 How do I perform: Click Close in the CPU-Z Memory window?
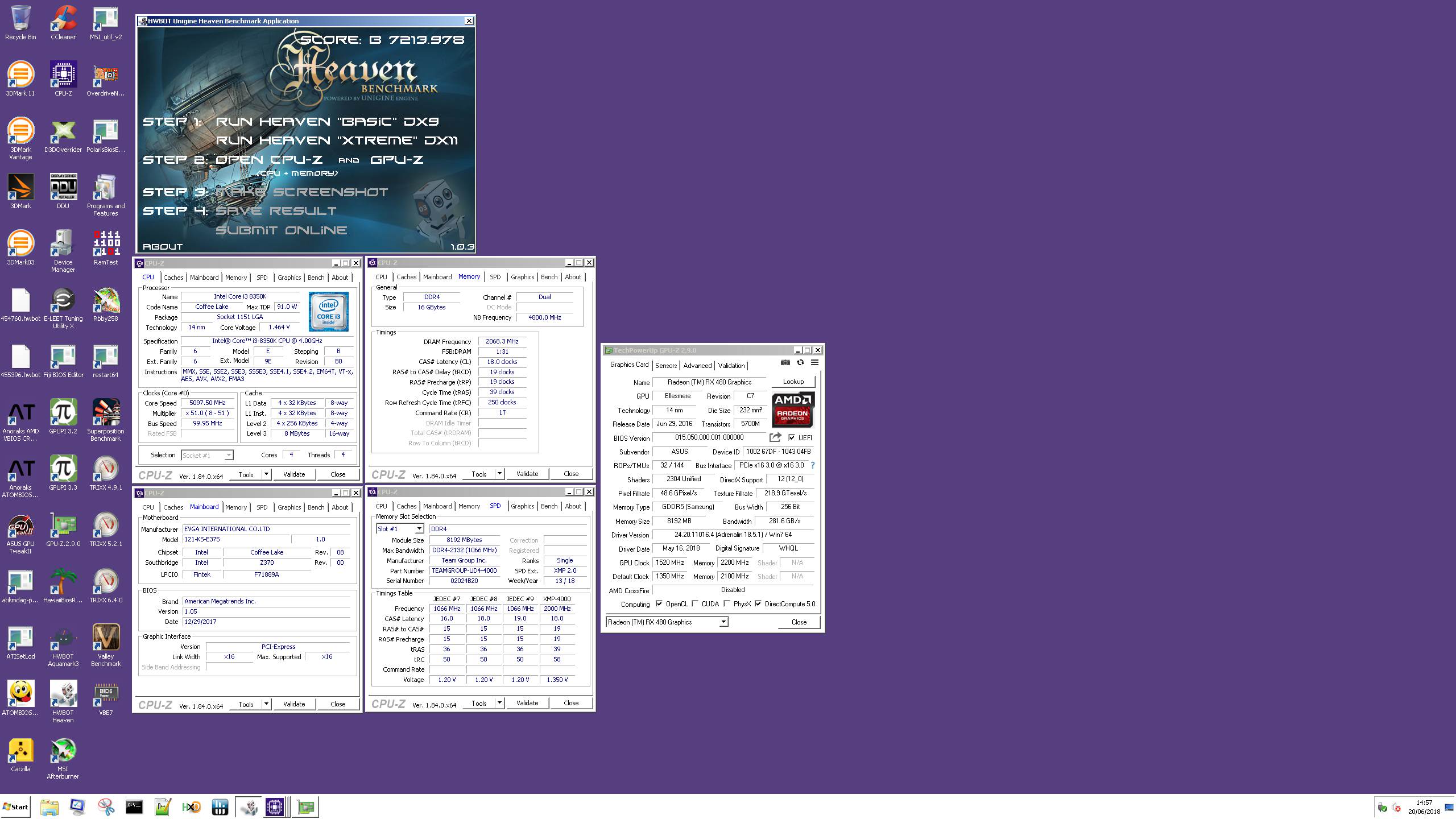tap(571, 474)
